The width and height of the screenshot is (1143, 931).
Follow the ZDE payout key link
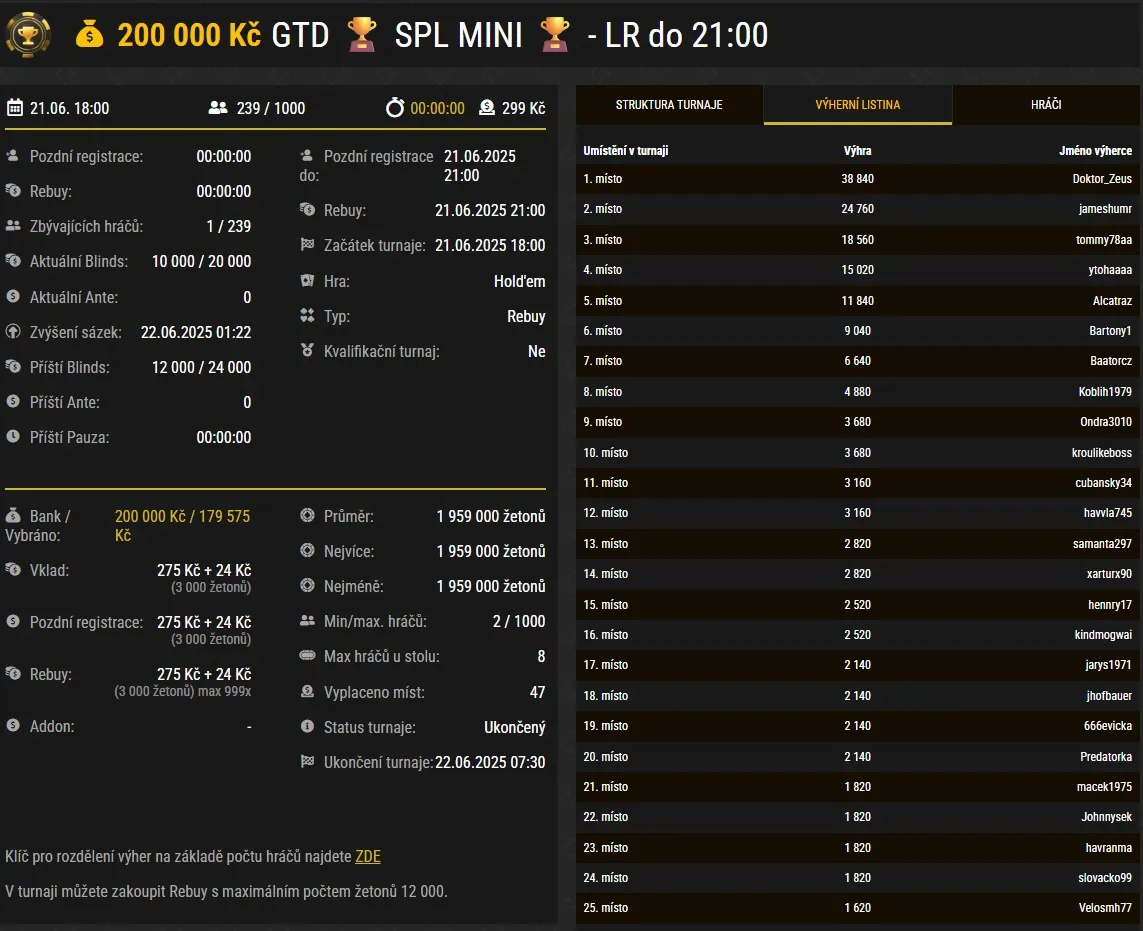[368, 857]
